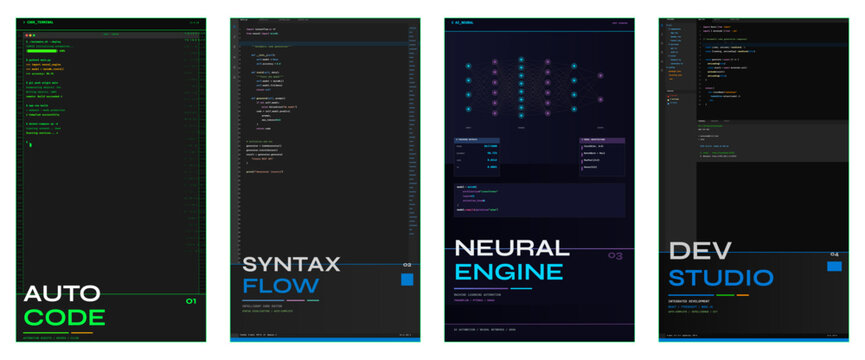
Task: Open the Training Metrics panel header
Action: (x=477, y=140)
